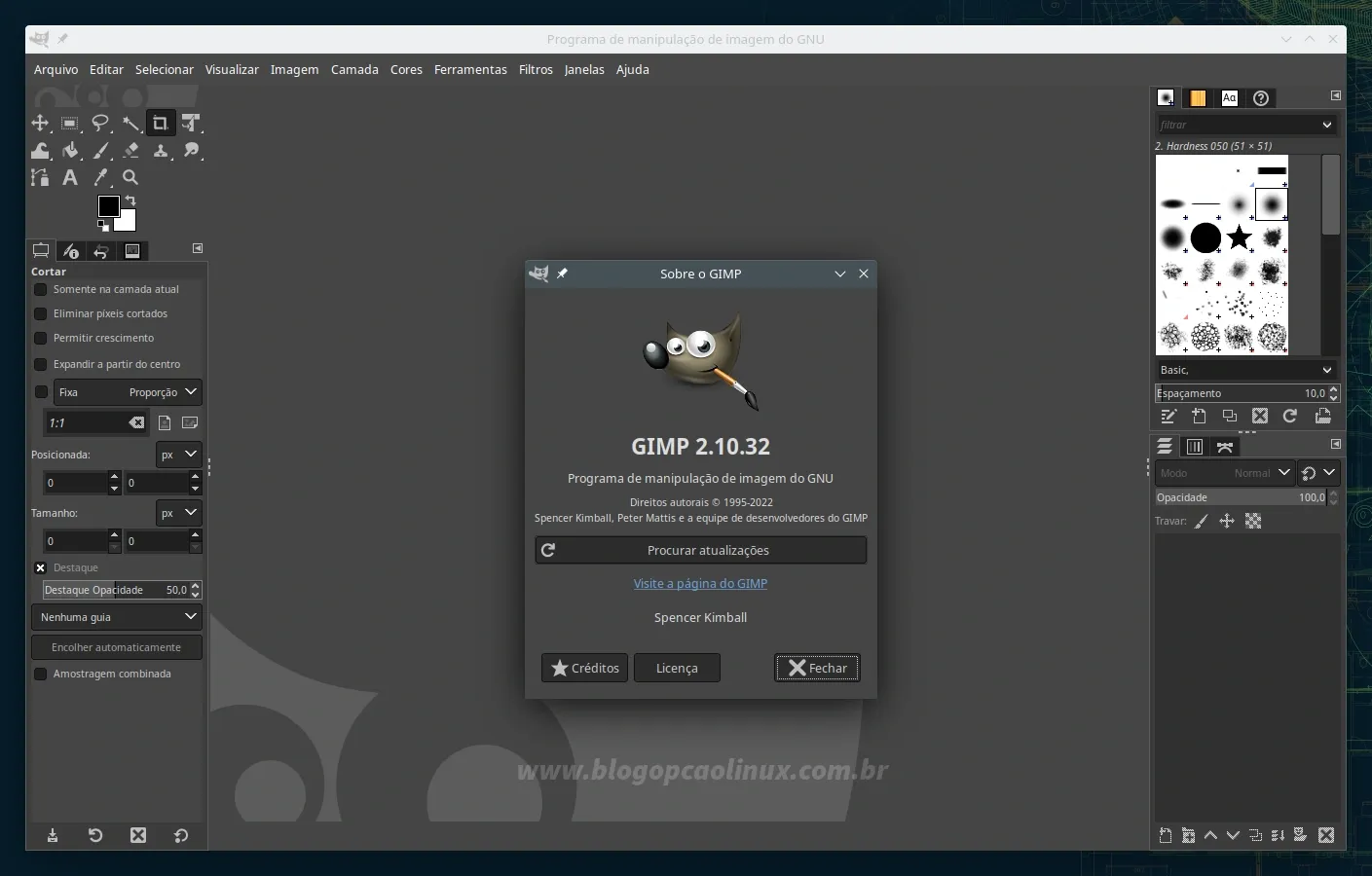Select the Paths tool
Image resolution: width=1372 pixels, height=876 pixels.
click(40, 177)
